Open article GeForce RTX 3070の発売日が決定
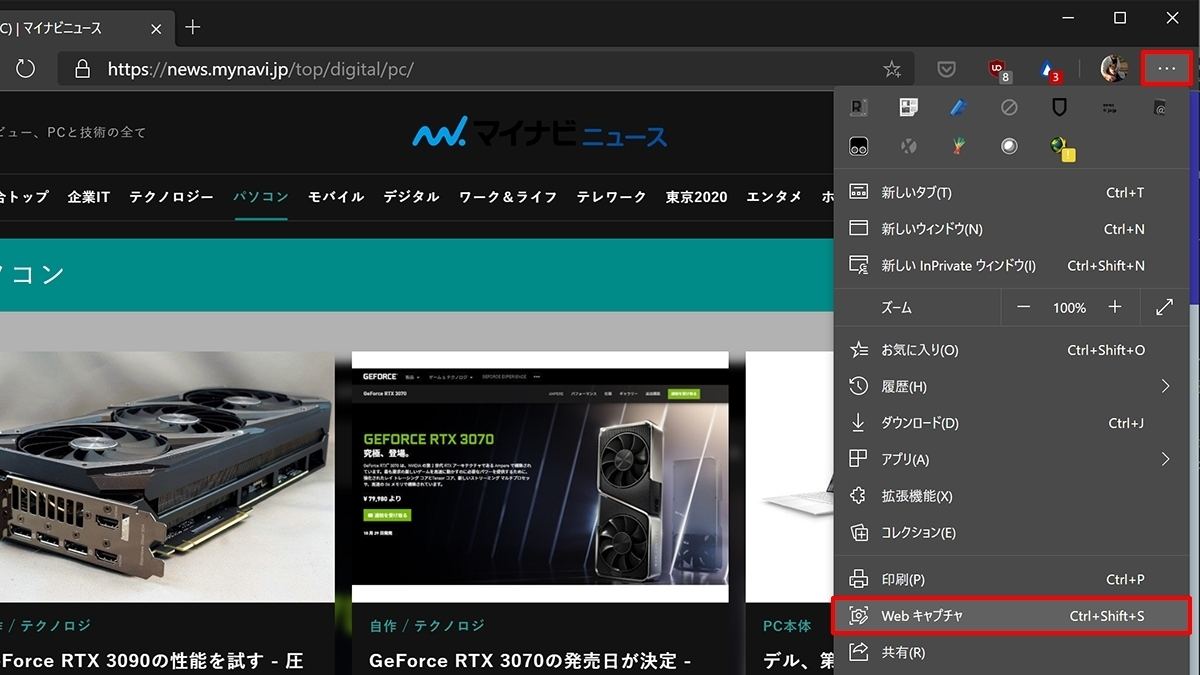 click(x=531, y=661)
